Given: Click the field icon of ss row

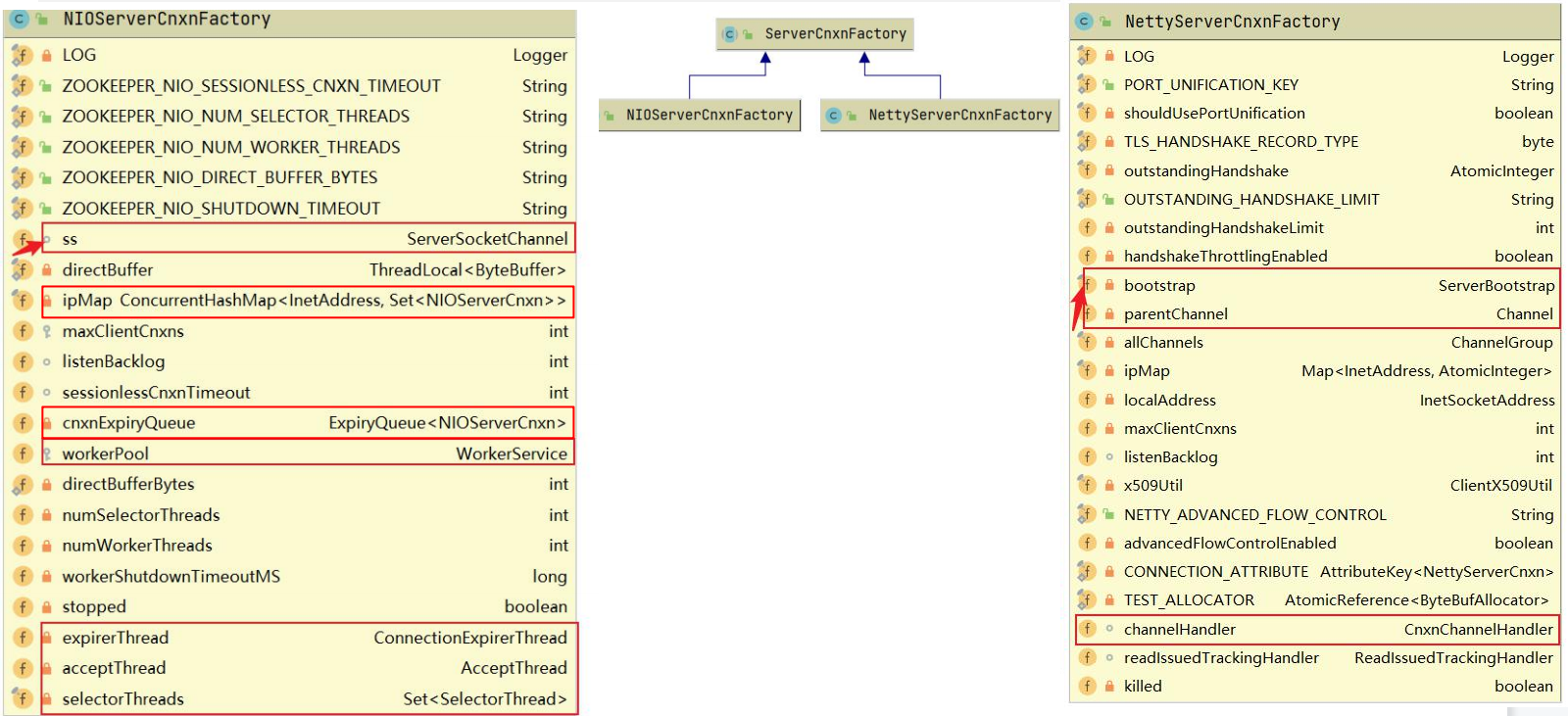Looking at the screenshot, I should pos(22,239).
